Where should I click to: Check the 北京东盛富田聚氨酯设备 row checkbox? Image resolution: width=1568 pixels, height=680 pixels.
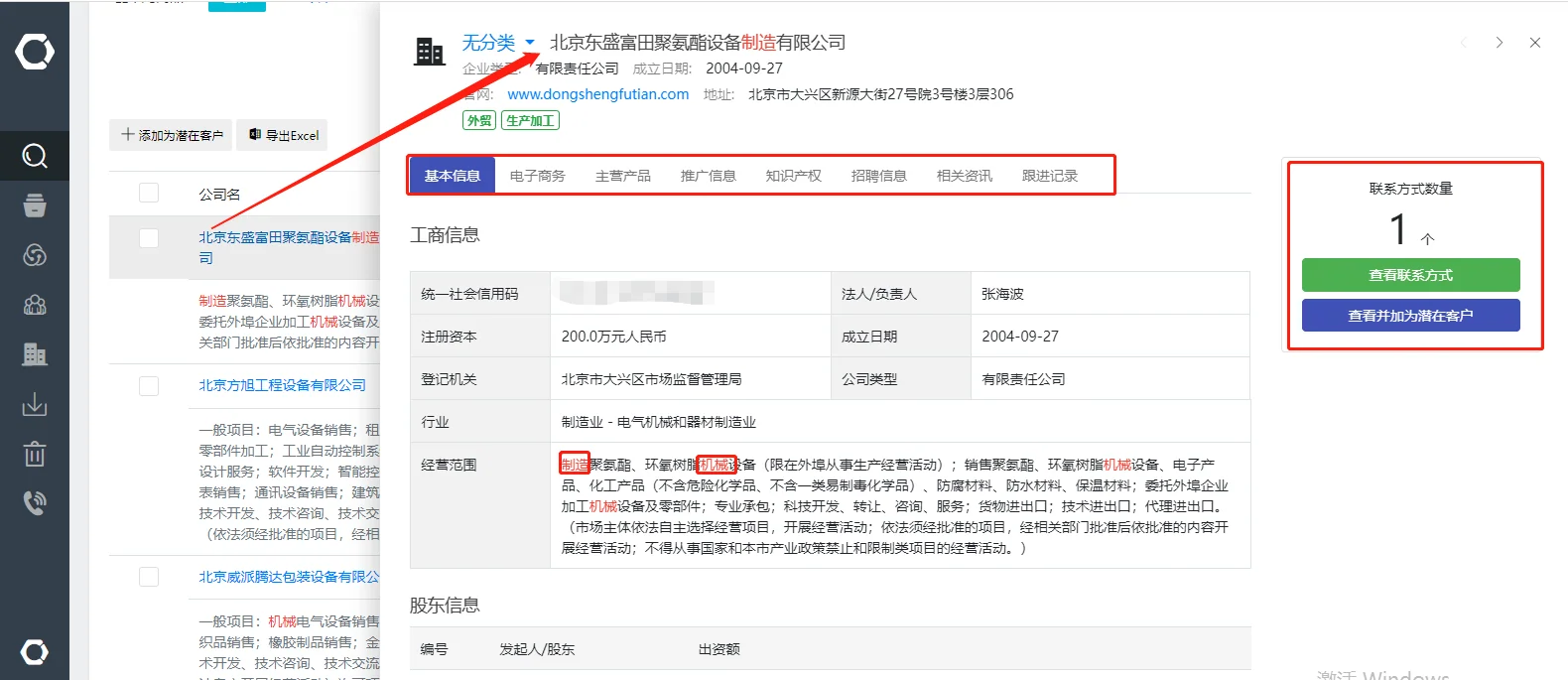(x=149, y=238)
